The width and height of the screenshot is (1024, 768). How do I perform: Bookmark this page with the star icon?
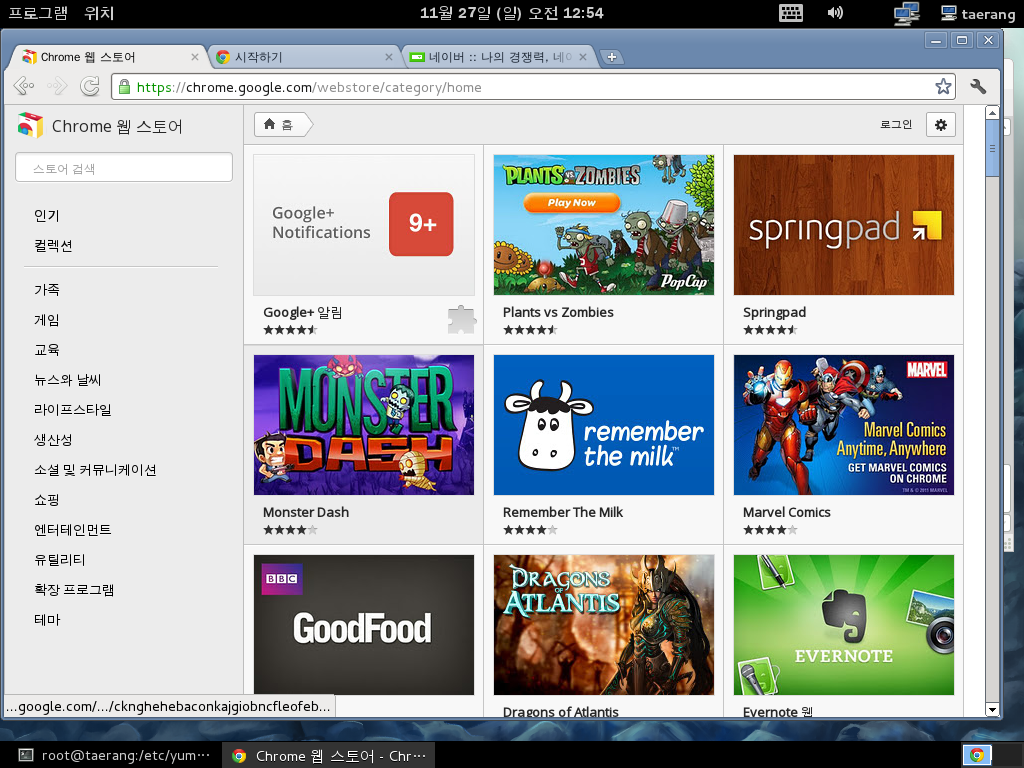click(943, 86)
